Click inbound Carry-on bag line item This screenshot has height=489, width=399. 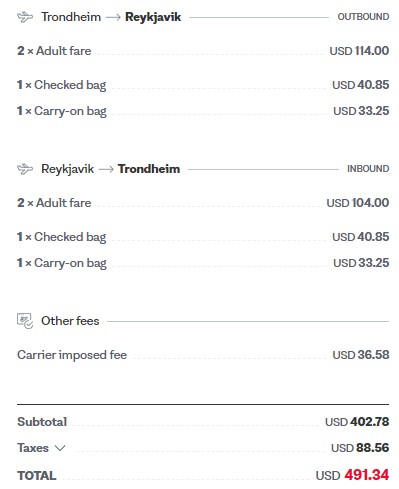click(203, 263)
